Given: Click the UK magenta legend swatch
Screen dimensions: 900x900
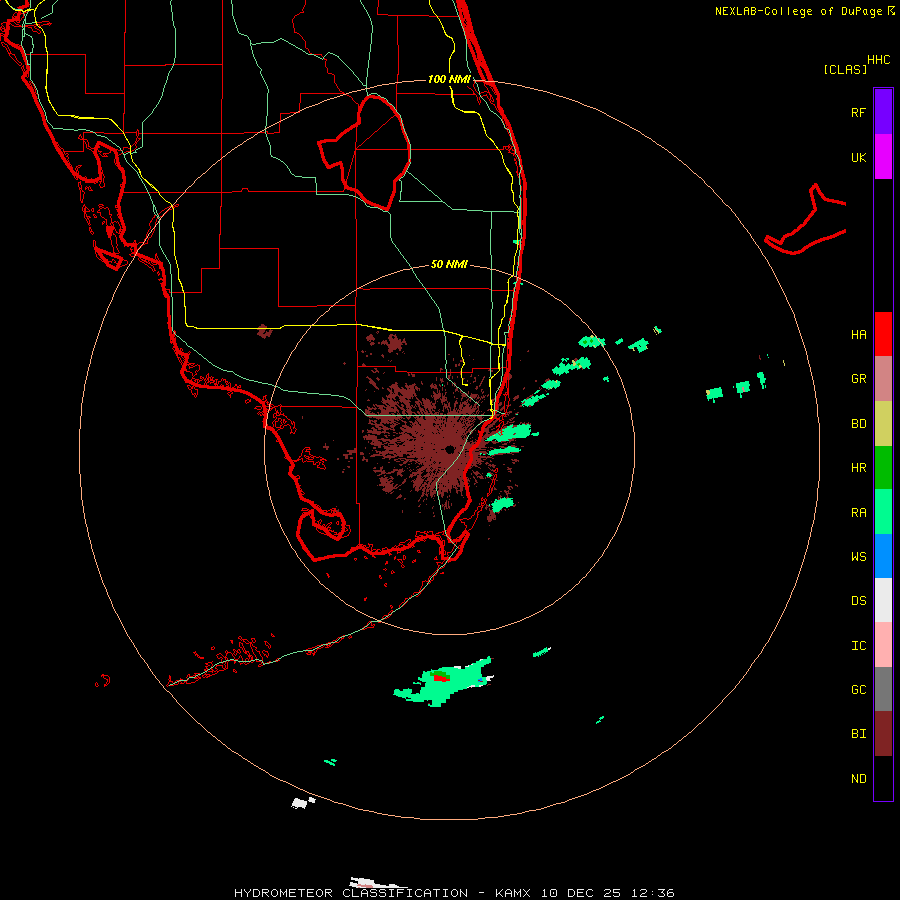Looking at the screenshot, I should [x=883, y=157].
